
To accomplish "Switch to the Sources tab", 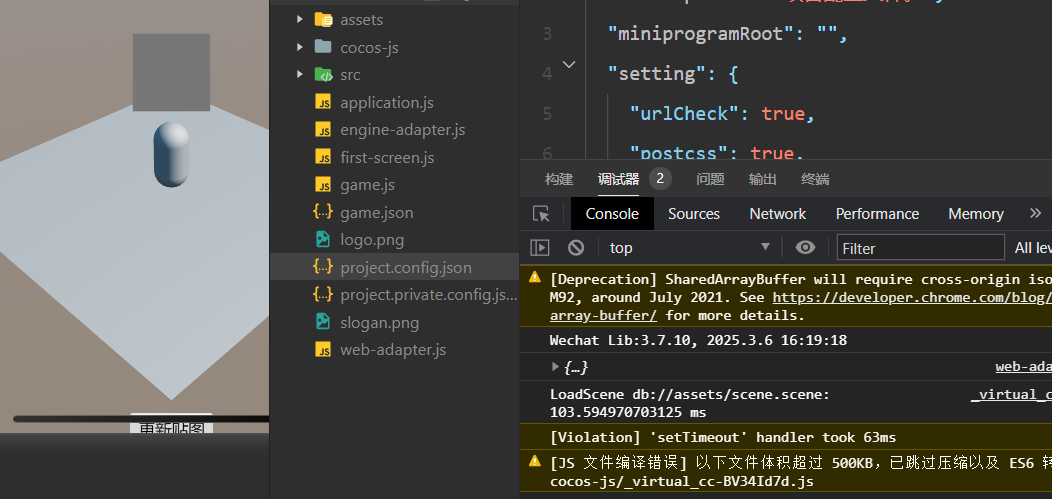I will (694, 214).
